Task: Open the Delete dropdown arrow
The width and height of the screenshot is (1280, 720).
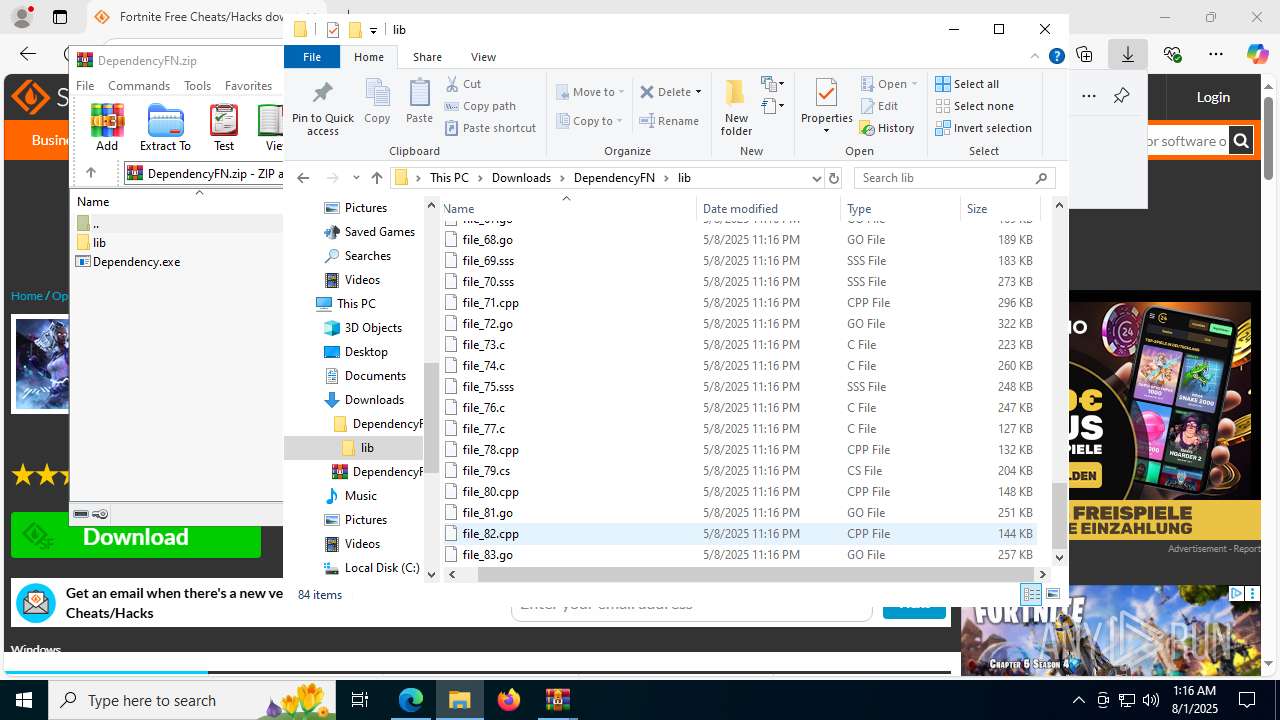Action: [x=698, y=92]
